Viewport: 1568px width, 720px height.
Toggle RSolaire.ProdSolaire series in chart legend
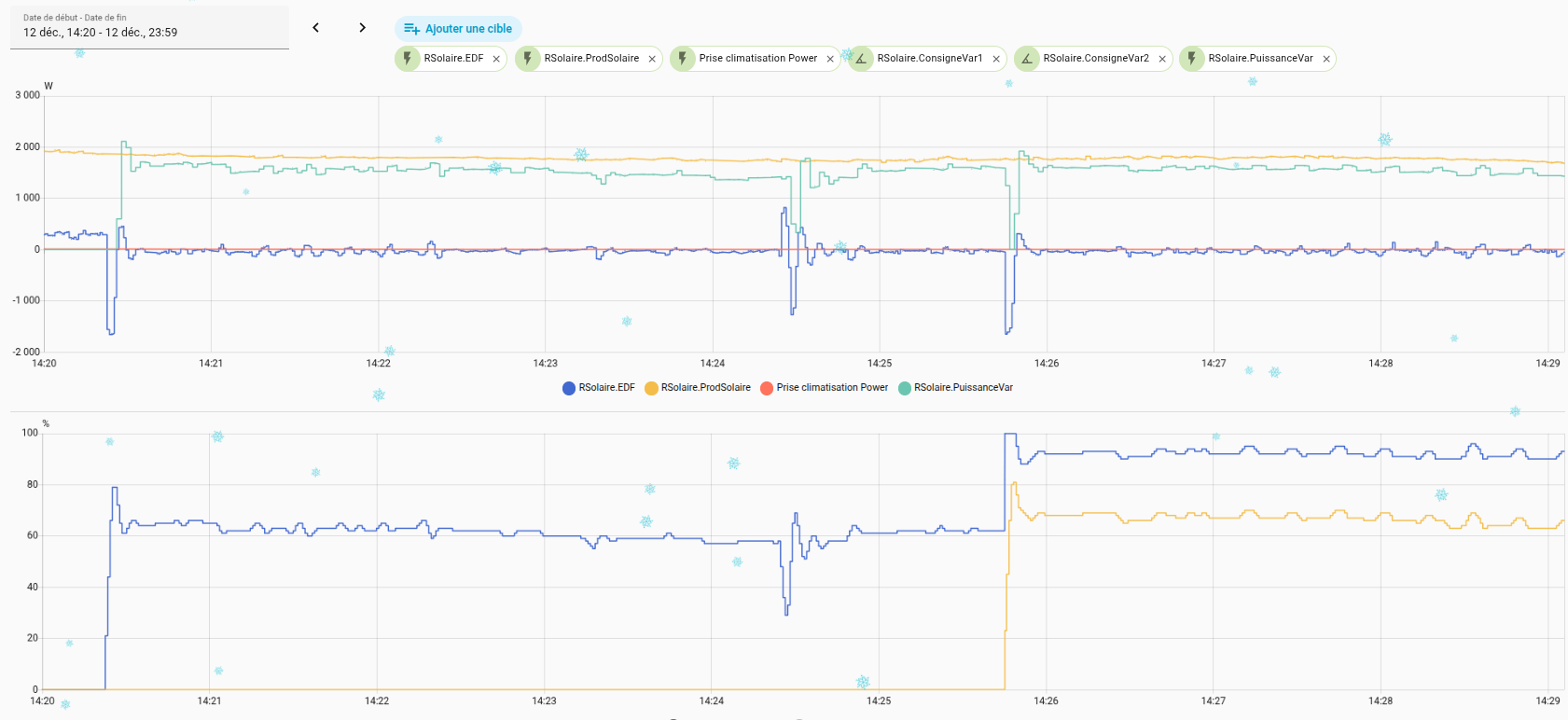pyautogui.click(x=697, y=388)
